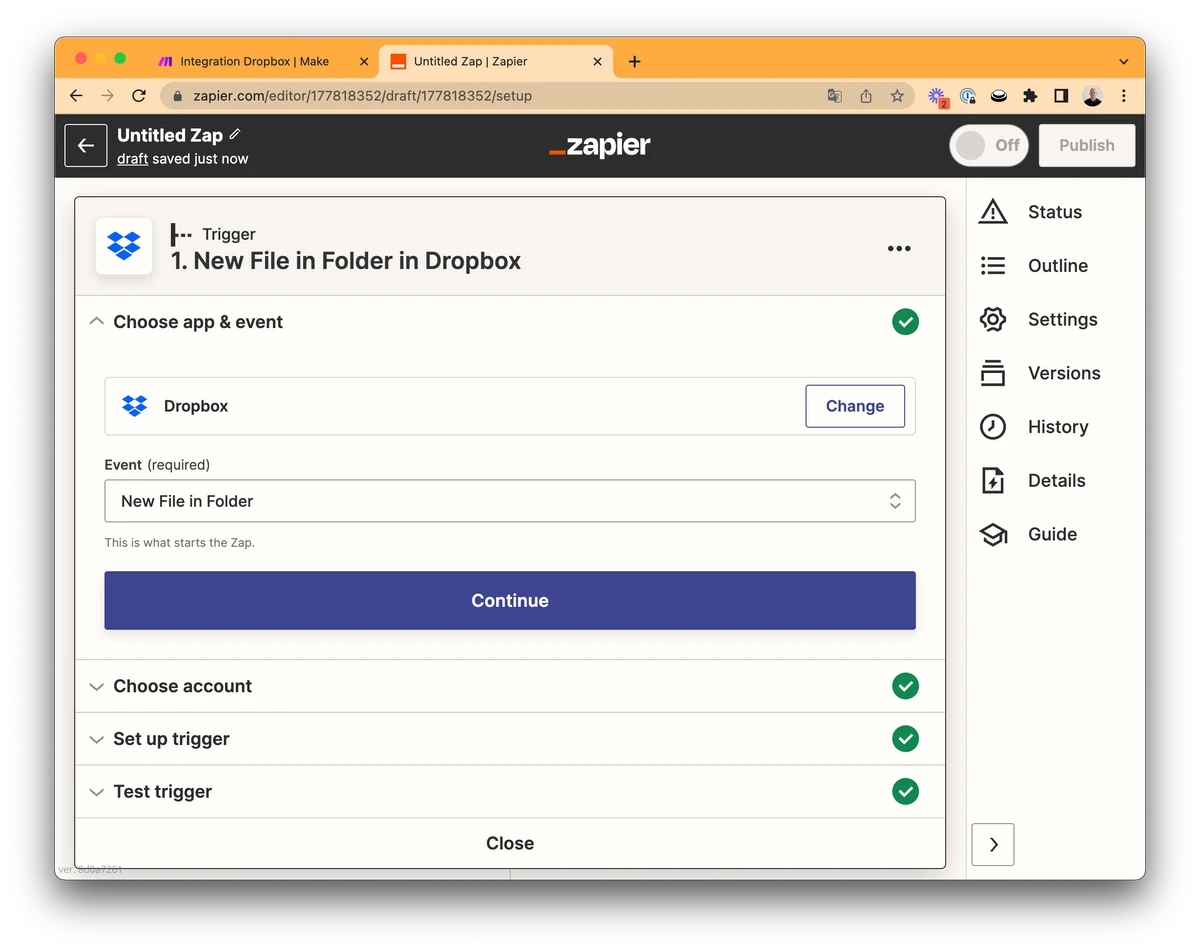Open the Details file icon

(x=992, y=480)
